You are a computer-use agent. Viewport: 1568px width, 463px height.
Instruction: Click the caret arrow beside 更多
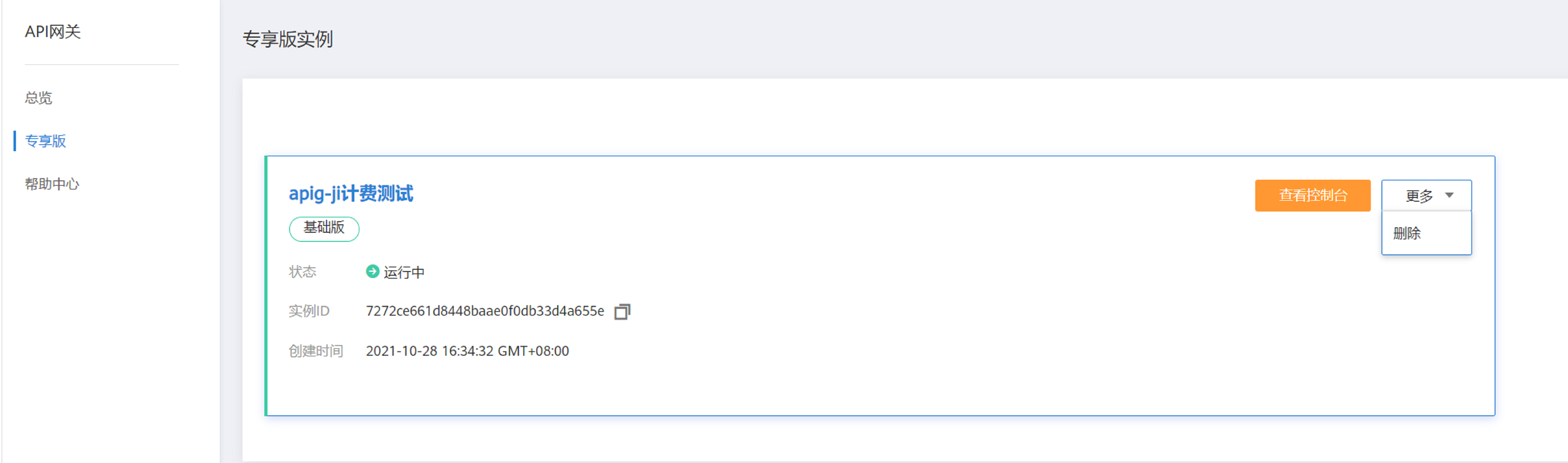1449,195
